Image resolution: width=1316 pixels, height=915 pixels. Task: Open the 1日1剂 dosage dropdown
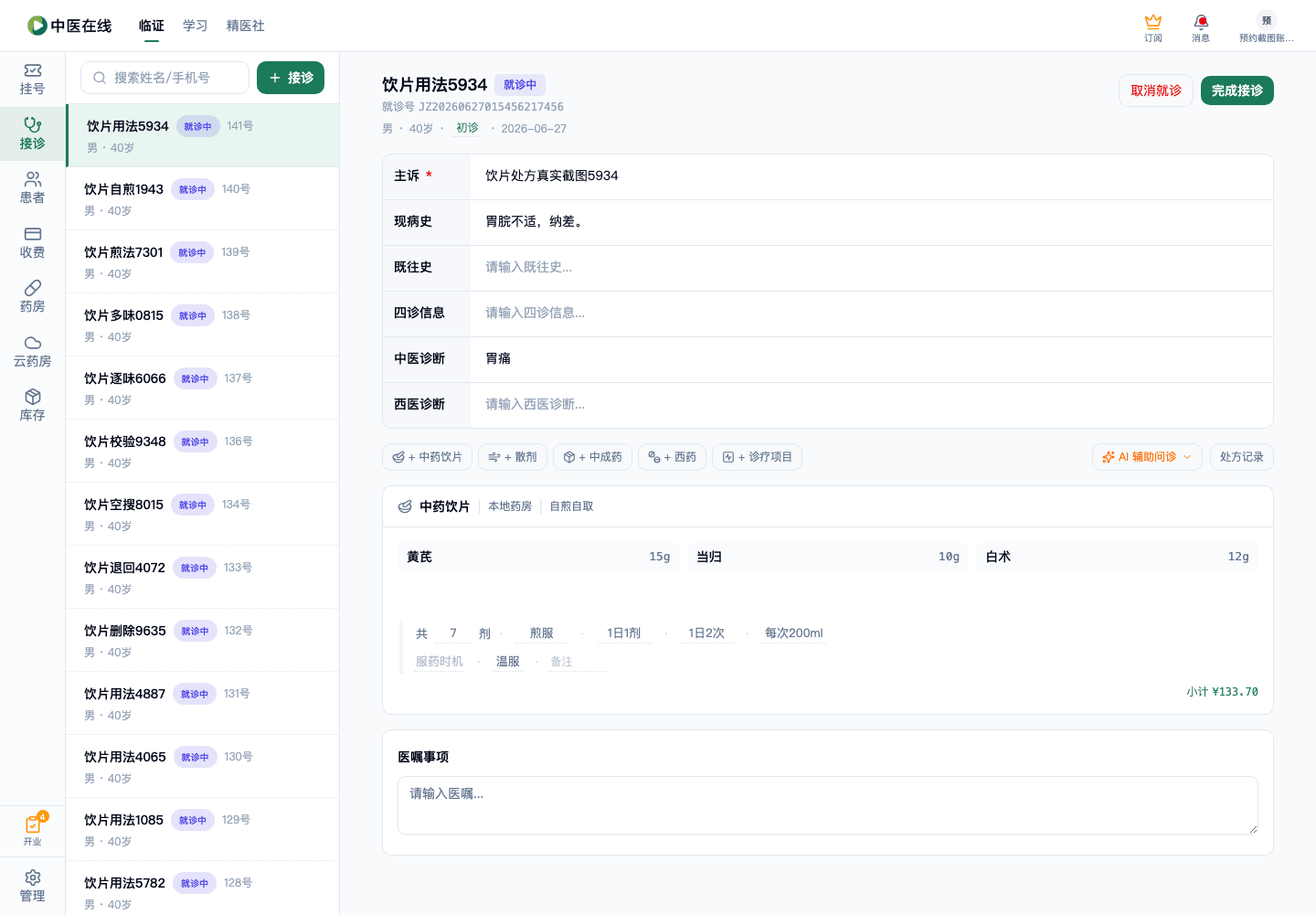pyautogui.click(x=624, y=633)
